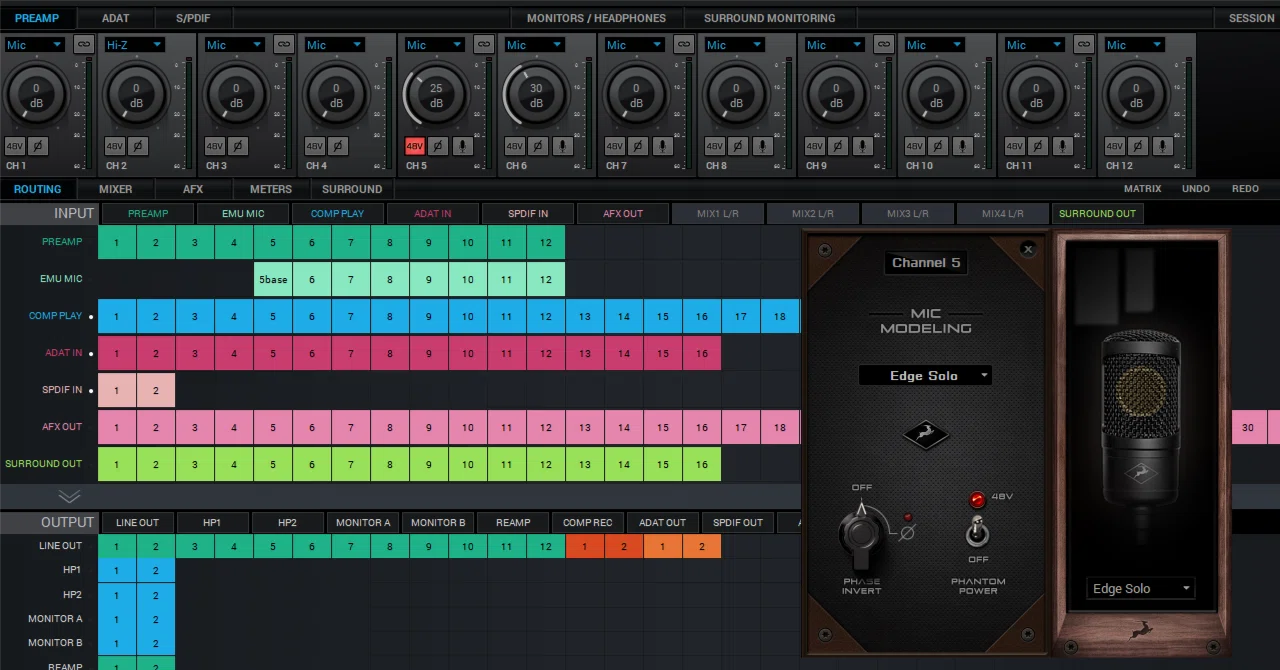
Task: Switch to the MIXER tab
Action: [116, 189]
